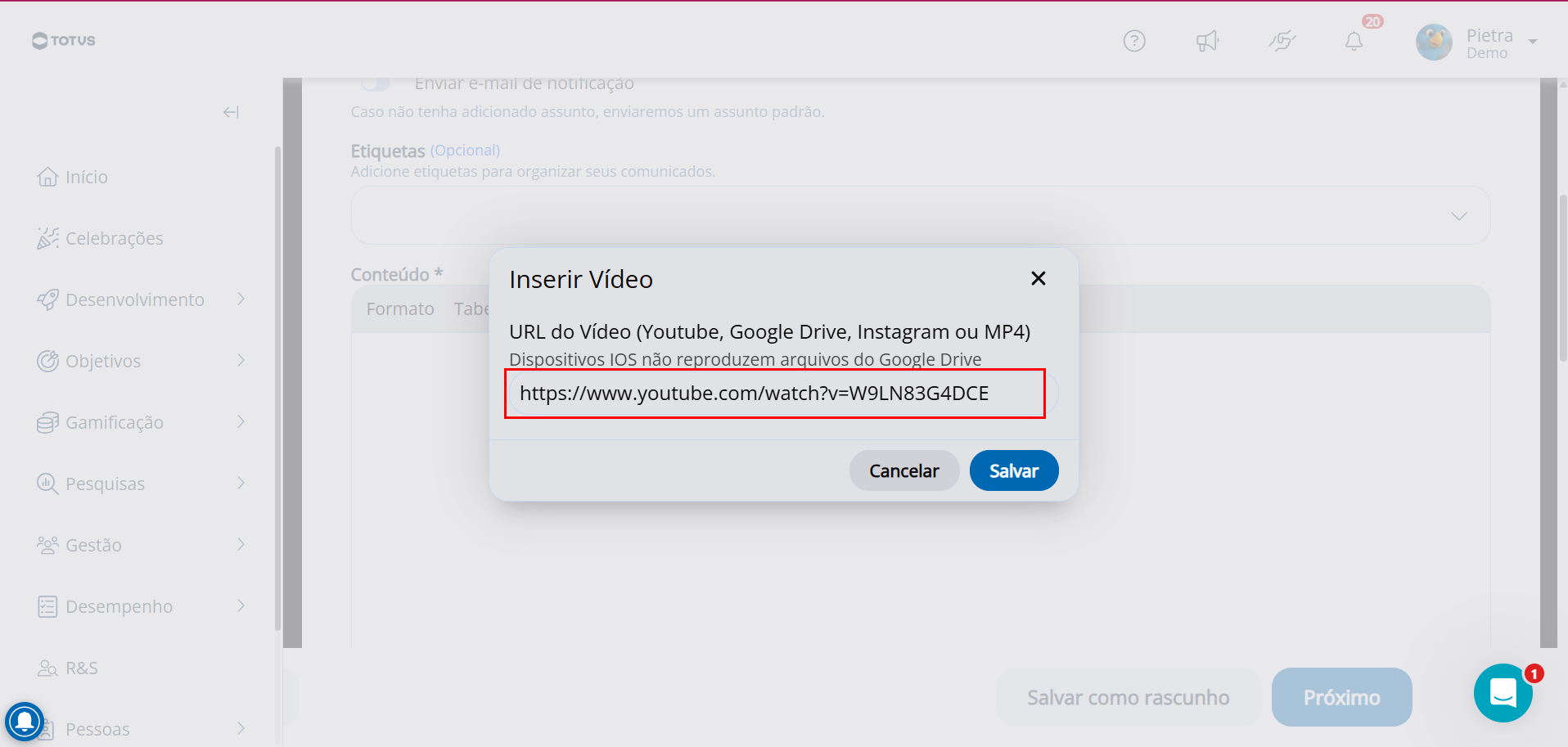Screen dimensions: 1568x747
Task: Open the Formato editor menu
Action: [x=400, y=309]
